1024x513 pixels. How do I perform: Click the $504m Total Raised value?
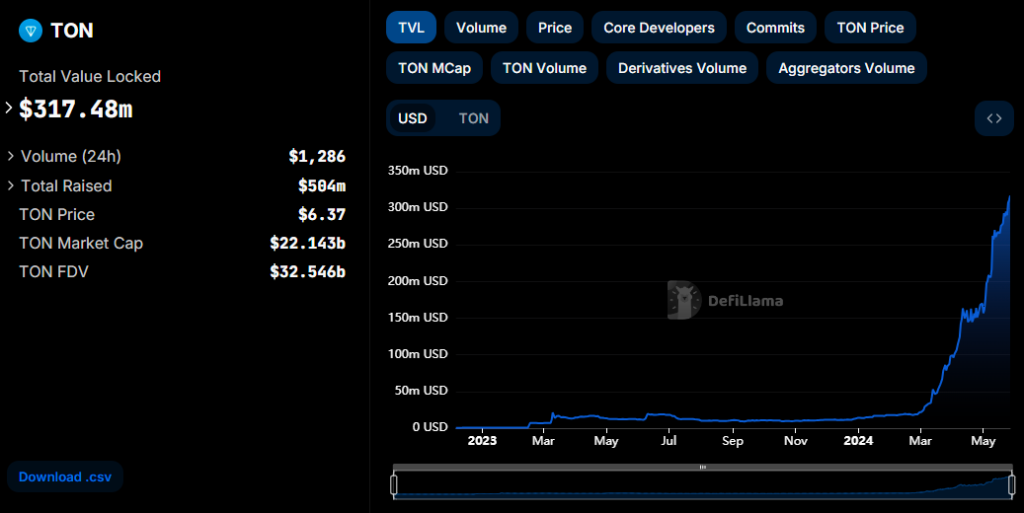click(322, 185)
